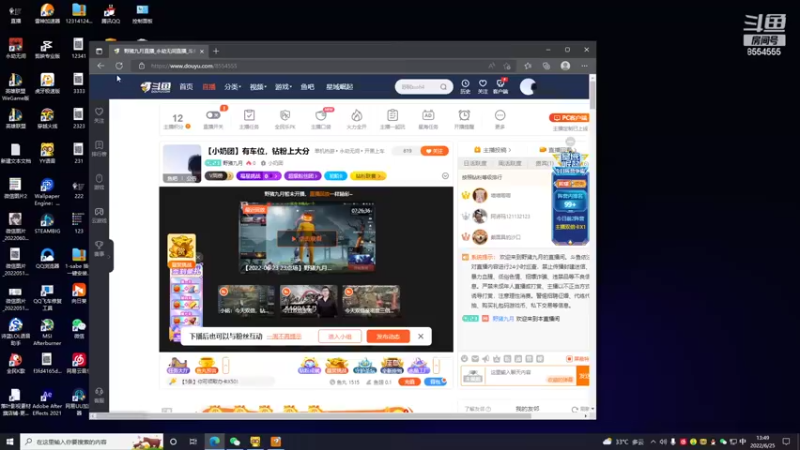Expand the 游戏 dropdown in navigation
The width and height of the screenshot is (800, 450).
283,87
